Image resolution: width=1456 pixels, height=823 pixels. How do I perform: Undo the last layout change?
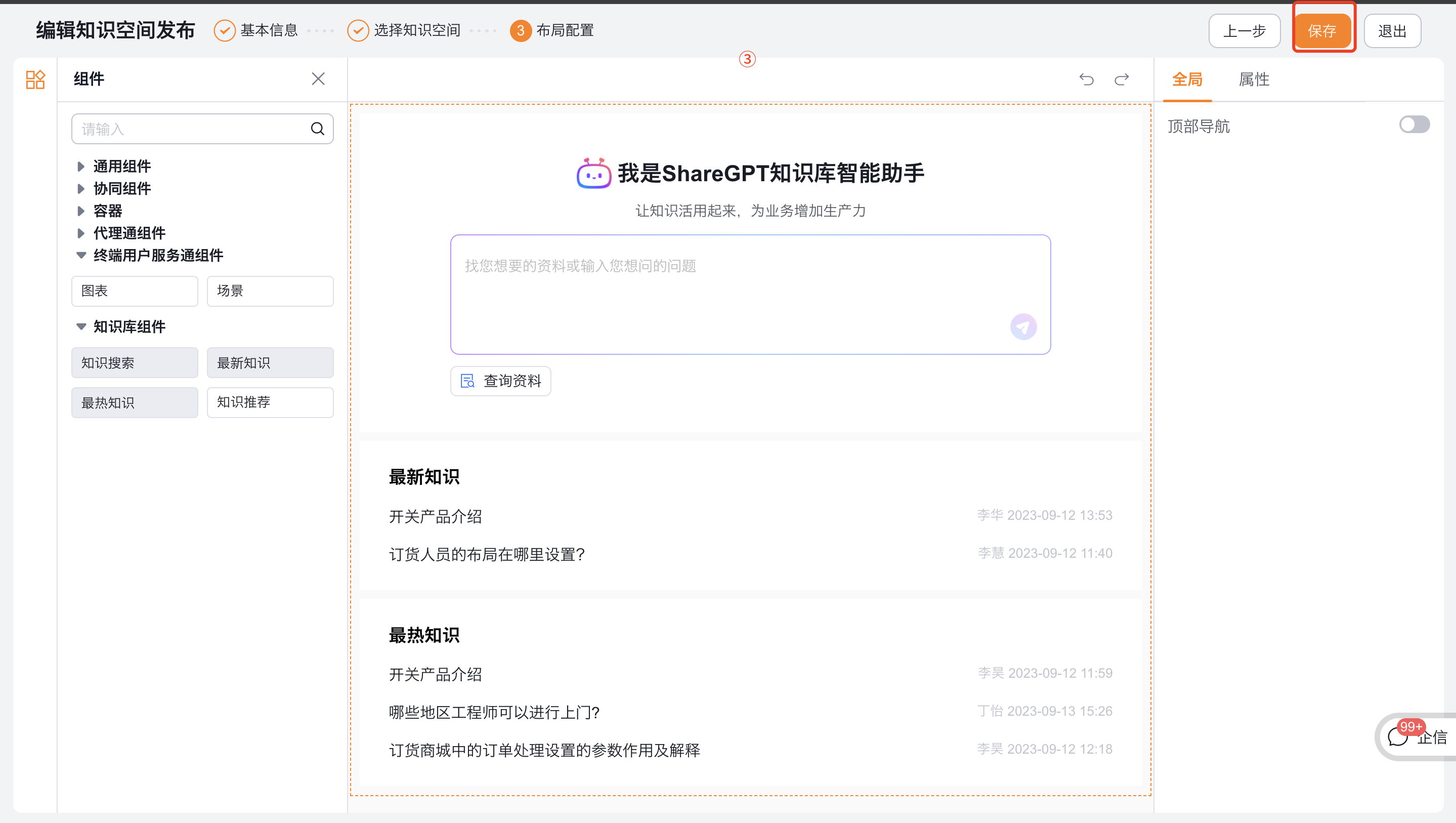pyautogui.click(x=1086, y=79)
